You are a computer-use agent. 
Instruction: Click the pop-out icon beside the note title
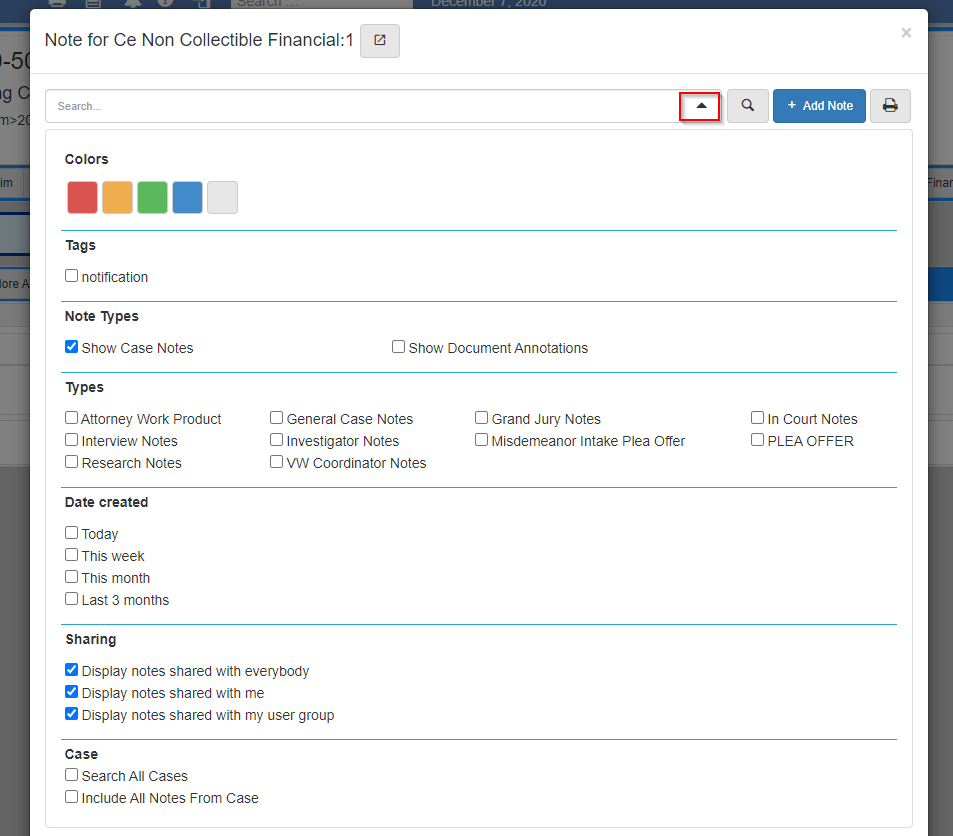(x=380, y=41)
